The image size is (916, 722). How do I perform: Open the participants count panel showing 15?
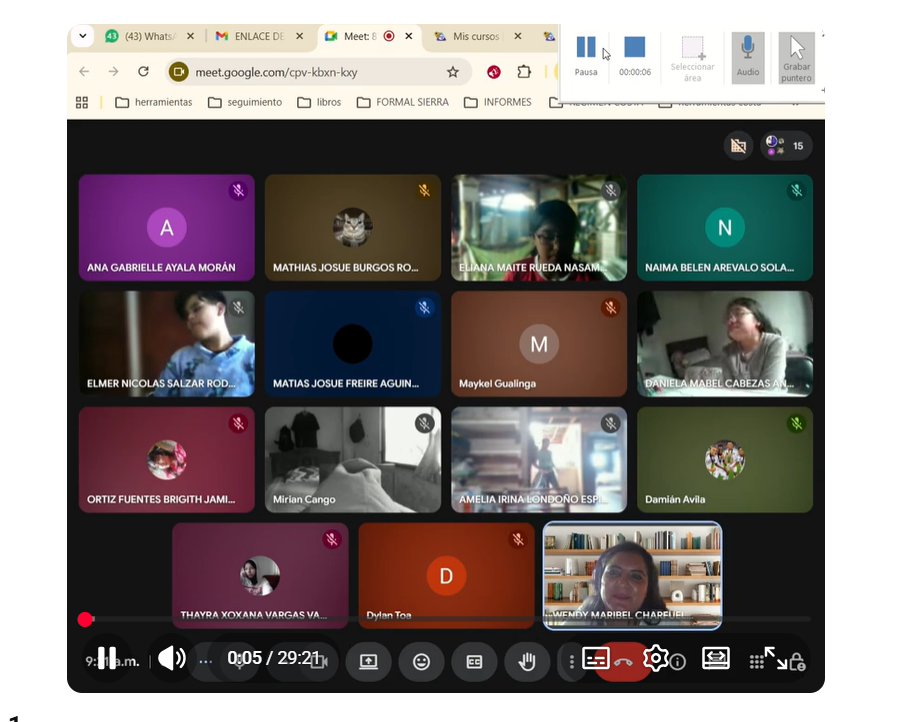click(x=786, y=146)
